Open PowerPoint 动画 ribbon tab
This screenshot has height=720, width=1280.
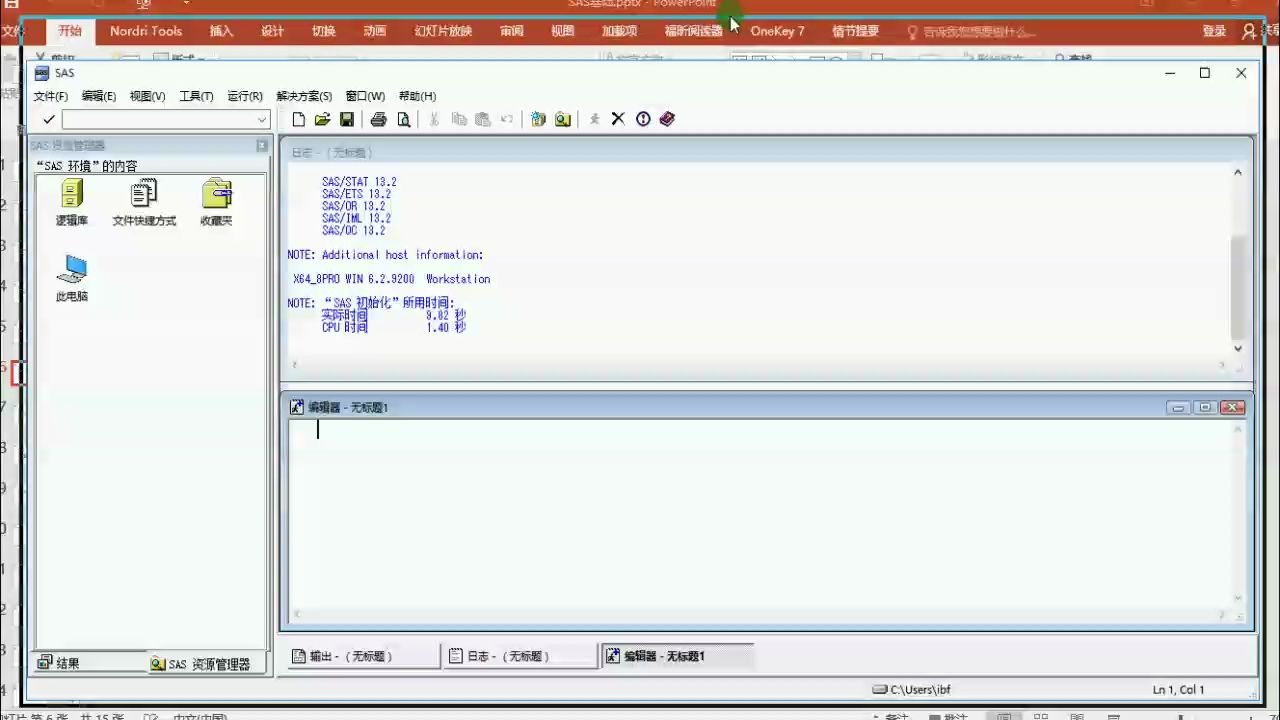pyautogui.click(x=374, y=31)
